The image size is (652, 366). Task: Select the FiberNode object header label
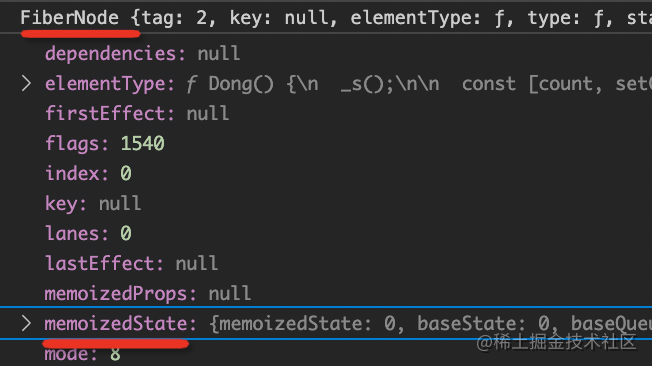pos(70,18)
